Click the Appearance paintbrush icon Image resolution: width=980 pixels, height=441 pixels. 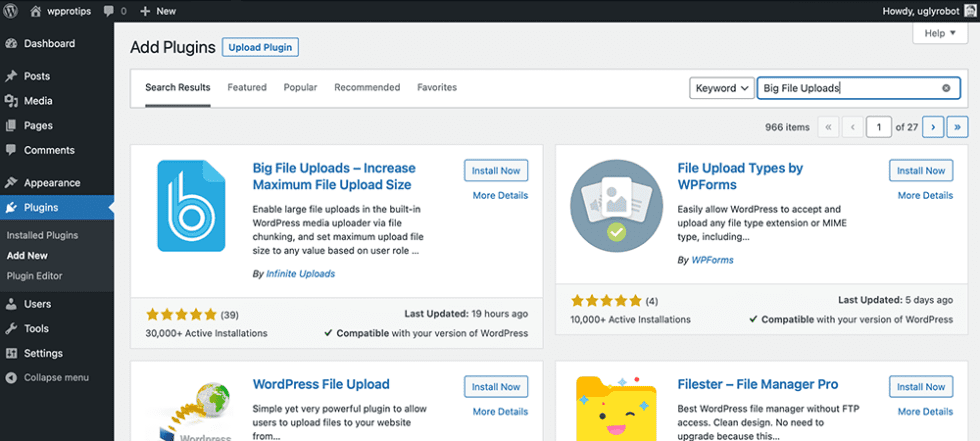[x=11, y=183]
